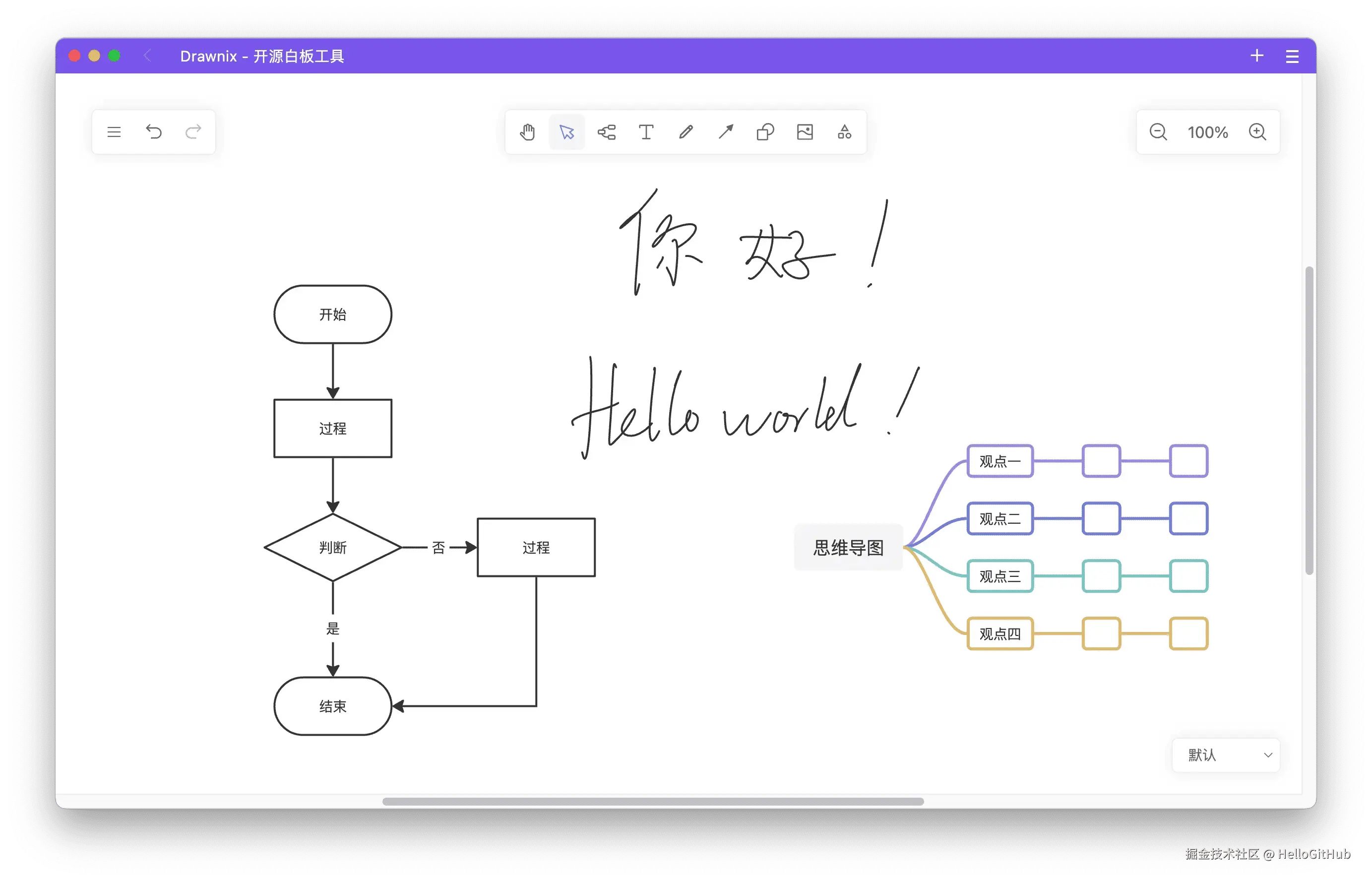Screen dimensions: 1372x882
Task: Select the arrow selection tool
Action: (567, 132)
